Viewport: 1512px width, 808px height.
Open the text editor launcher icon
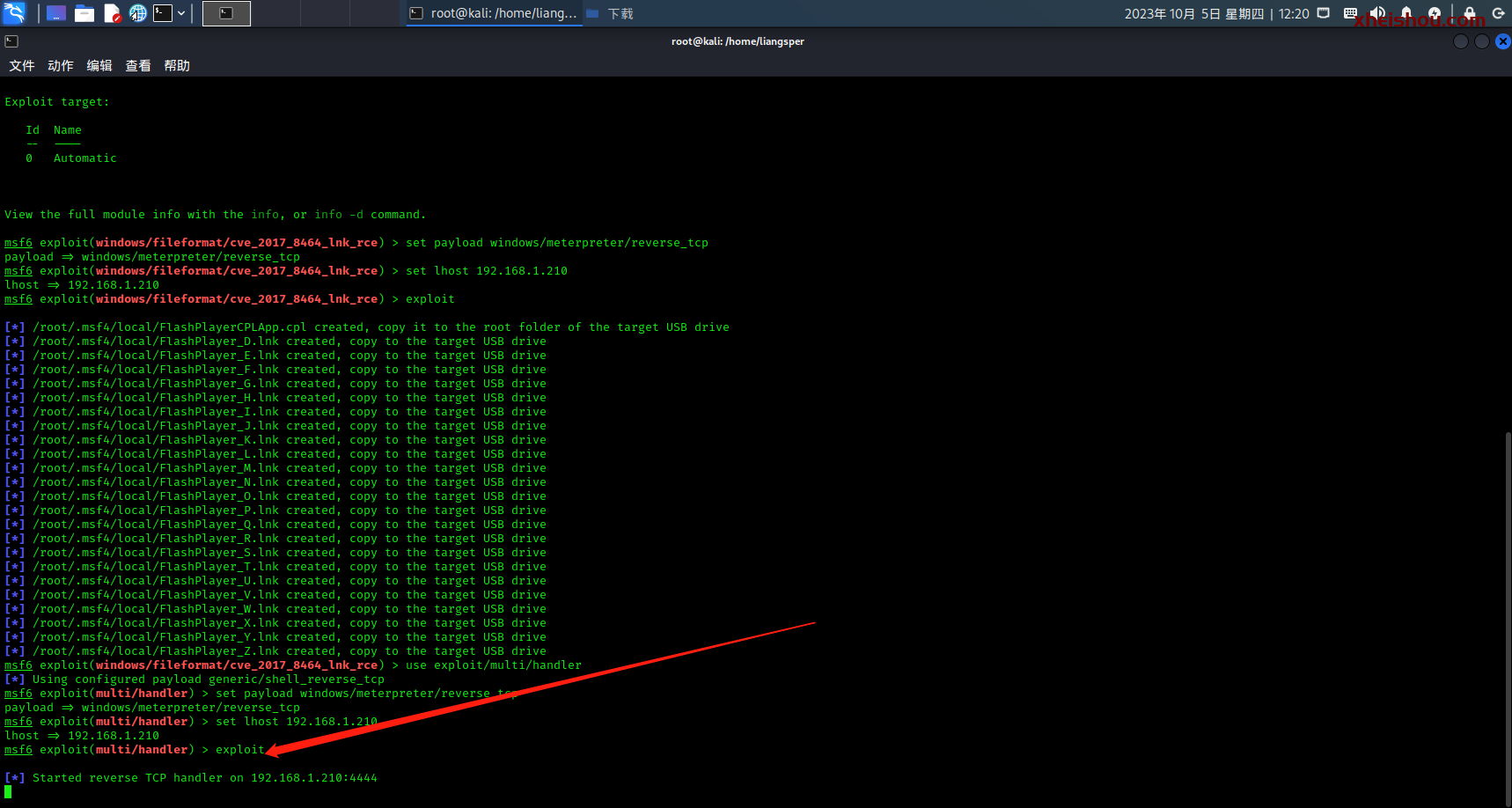point(112,13)
